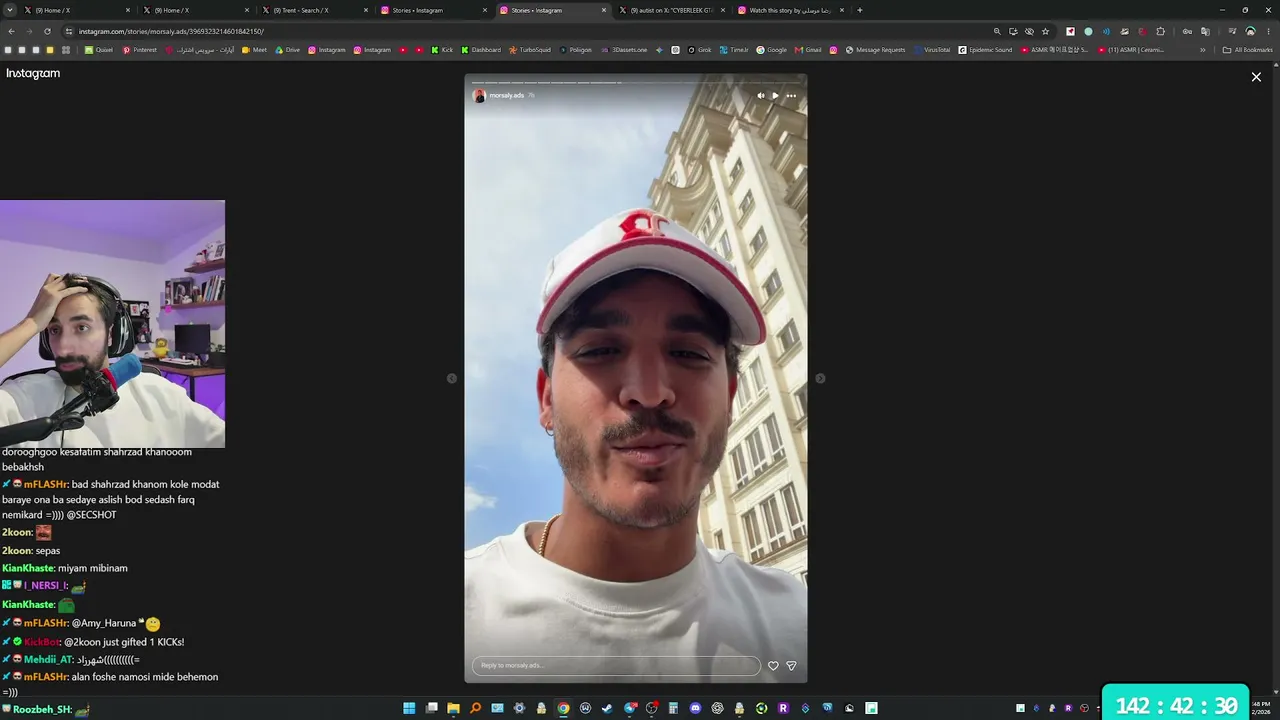Screen dimensions: 1280x720
Task: Go to the previous story arrow
Action: point(452,378)
